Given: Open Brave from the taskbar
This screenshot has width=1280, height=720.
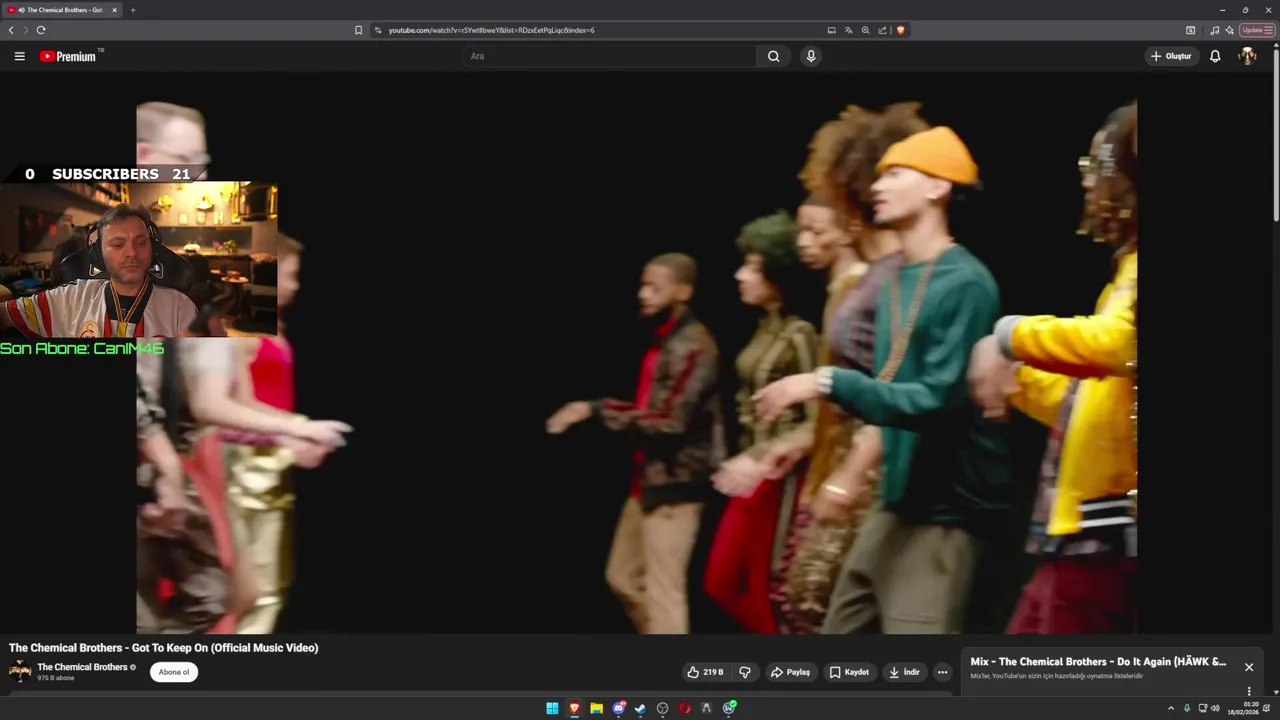Looking at the screenshot, I should click(x=574, y=708).
